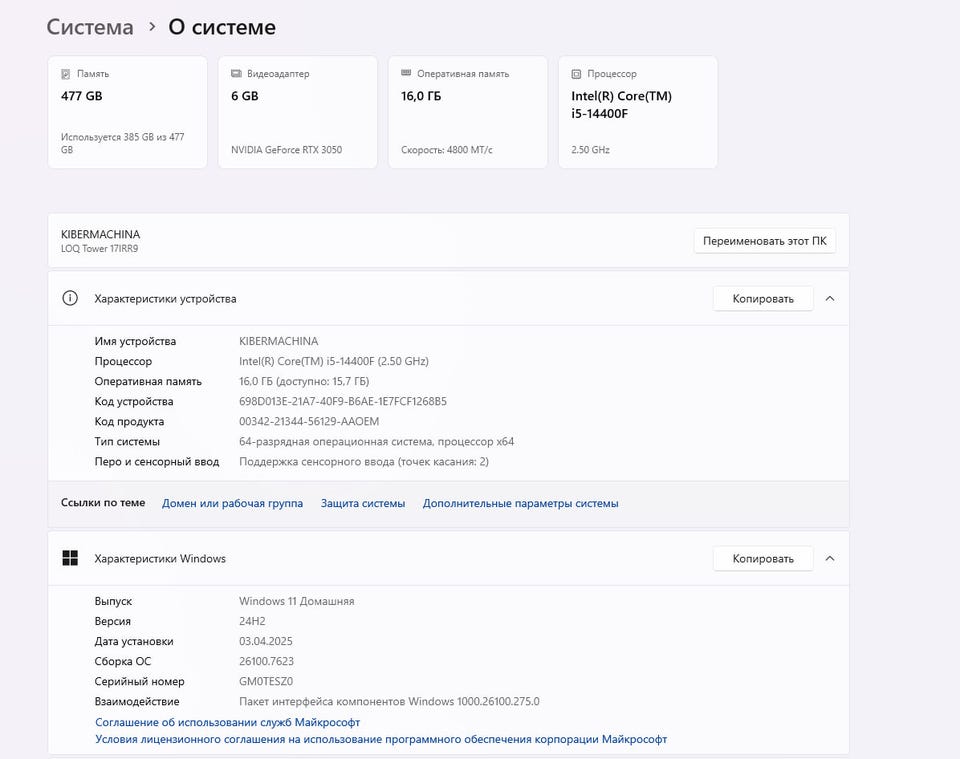Select the Intel Core i5-14400F processor card
This screenshot has width=960, height=759.
click(637, 112)
